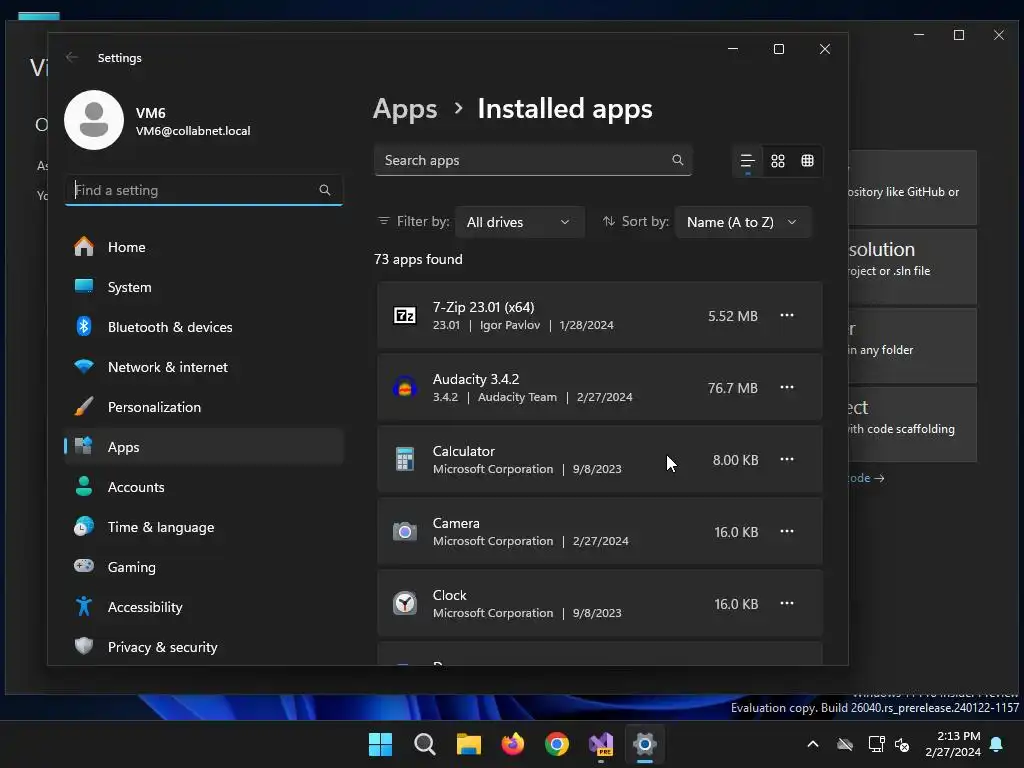Go to Gaming settings
Viewport: 1024px width, 768px height.
[204, 567]
